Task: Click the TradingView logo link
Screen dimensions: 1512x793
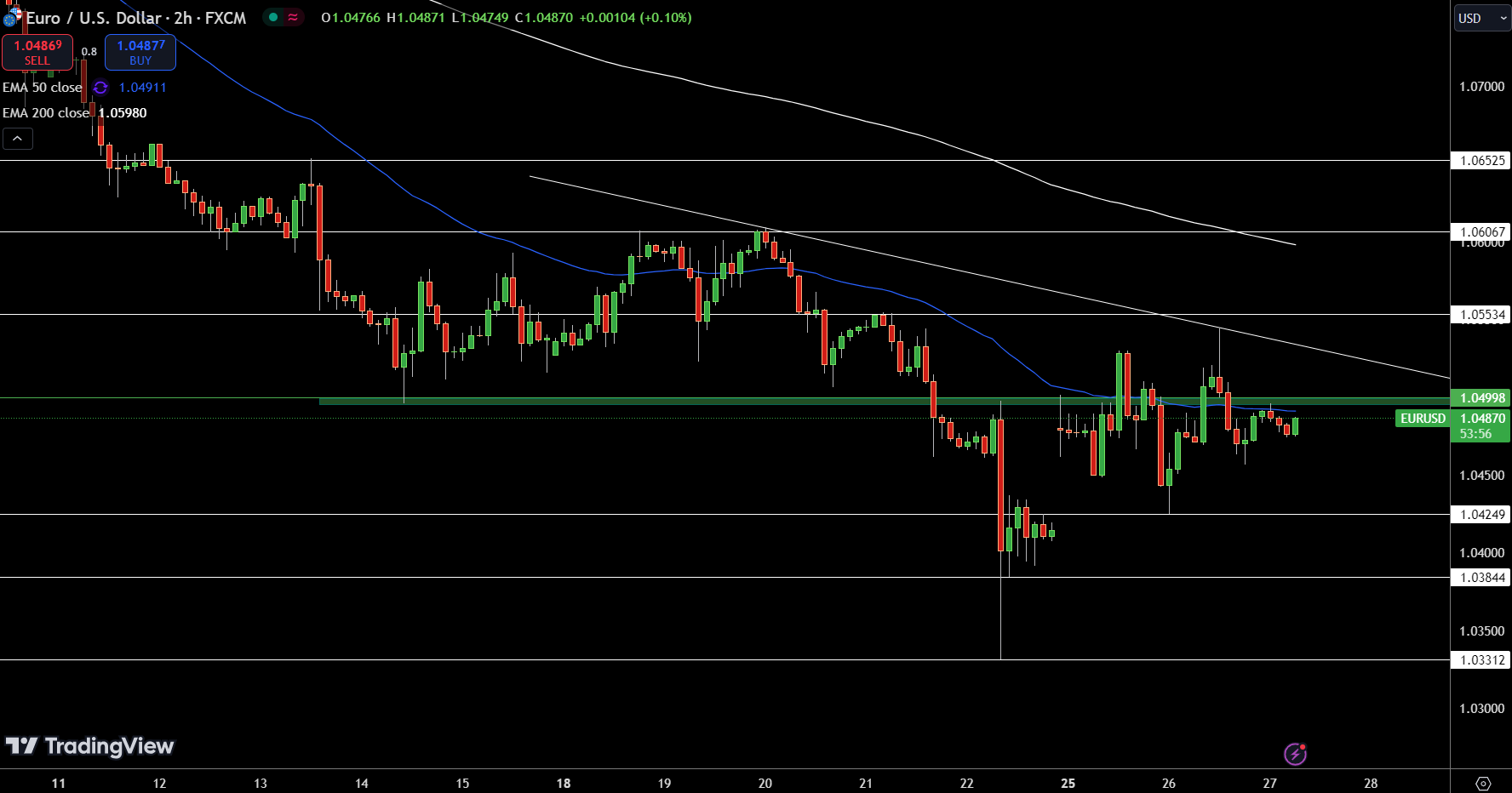Action: [90, 746]
